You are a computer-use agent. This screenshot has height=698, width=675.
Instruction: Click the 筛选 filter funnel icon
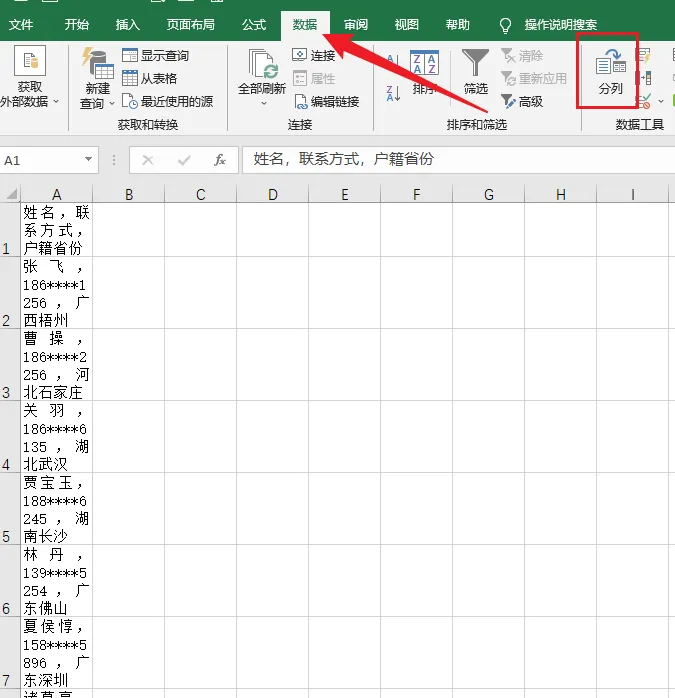[x=475, y=63]
